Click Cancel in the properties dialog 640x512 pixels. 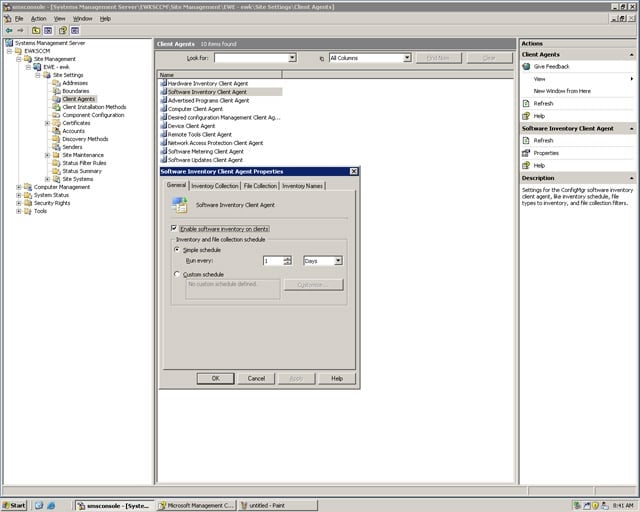tap(256, 378)
